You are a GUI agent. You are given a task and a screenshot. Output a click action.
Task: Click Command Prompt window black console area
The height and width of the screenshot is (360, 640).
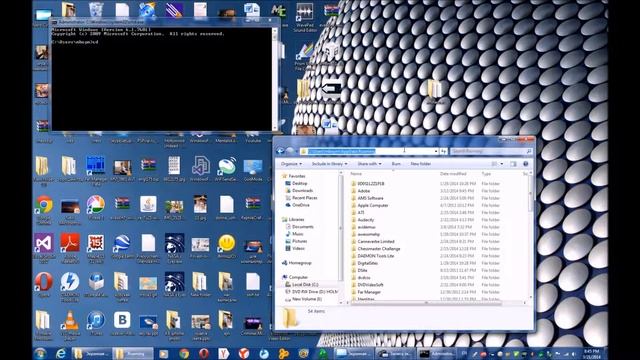pos(161,79)
